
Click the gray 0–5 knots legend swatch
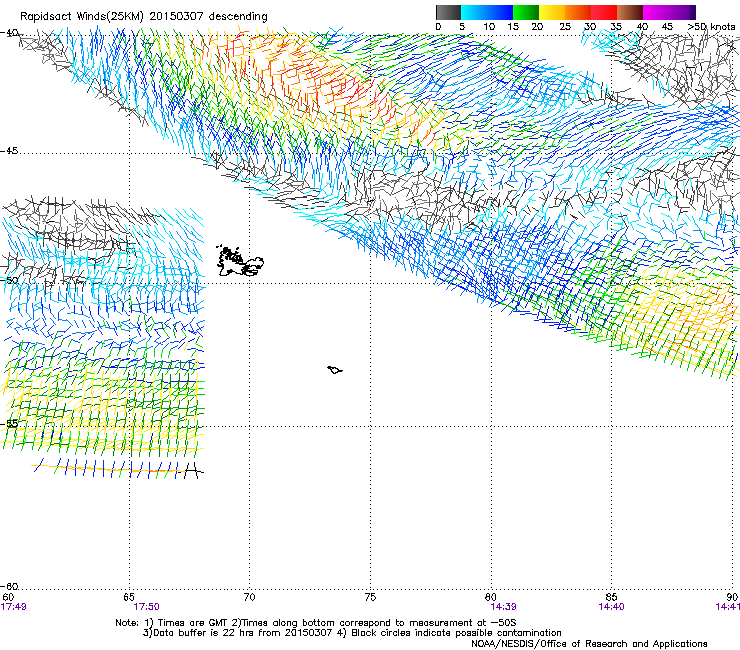pyautogui.click(x=448, y=12)
